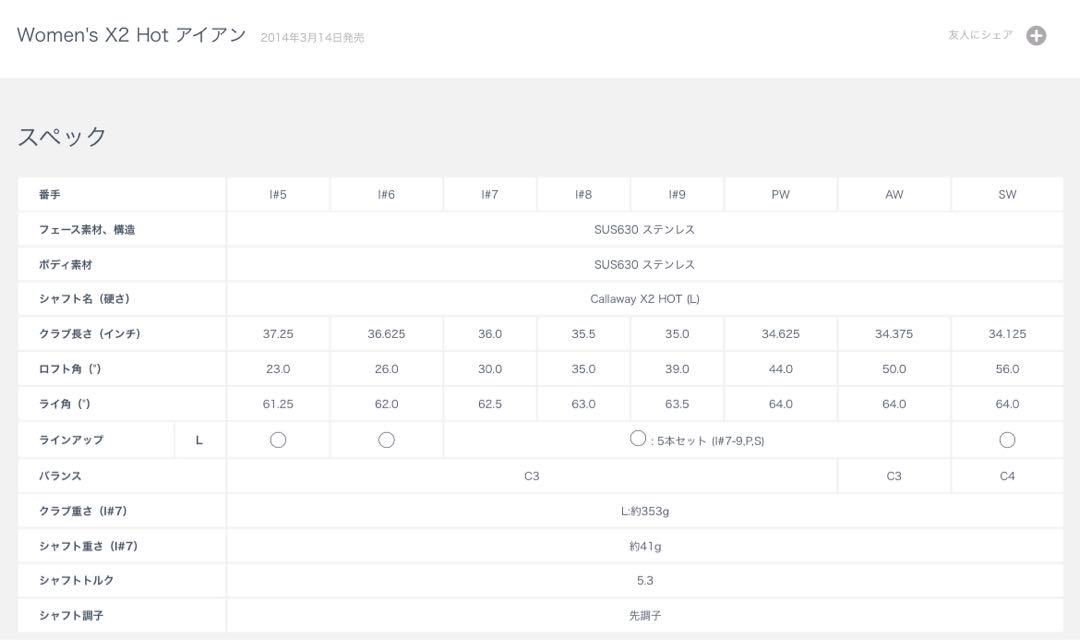Select lie angle value 63.0

583,404
